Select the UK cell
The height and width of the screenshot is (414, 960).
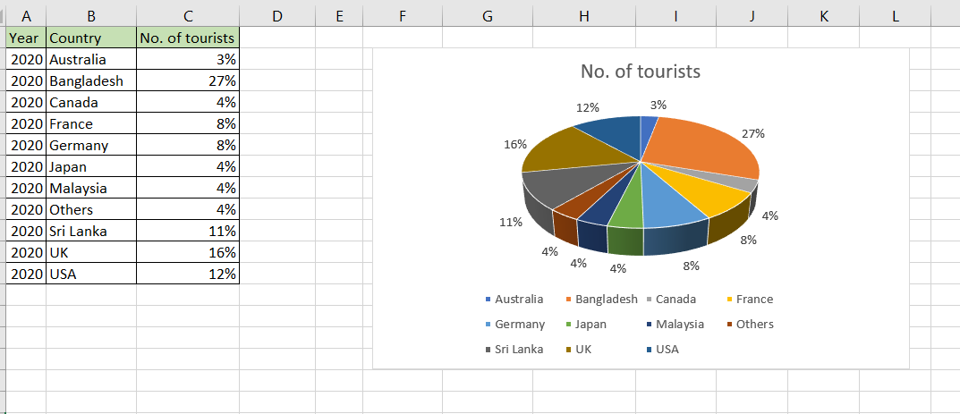(91, 252)
